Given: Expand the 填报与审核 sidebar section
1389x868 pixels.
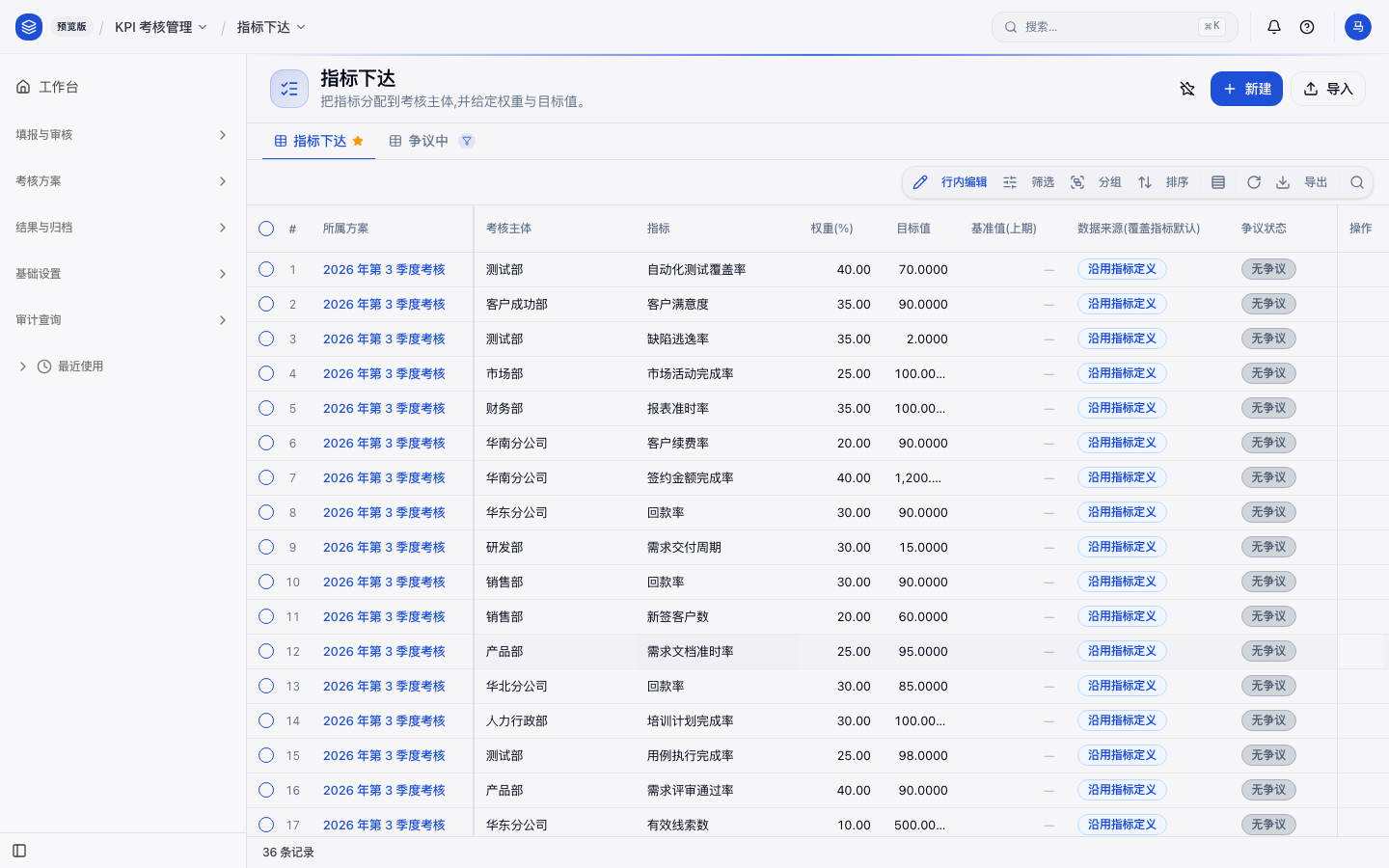Looking at the screenshot, I should click(x=123, y=135).
